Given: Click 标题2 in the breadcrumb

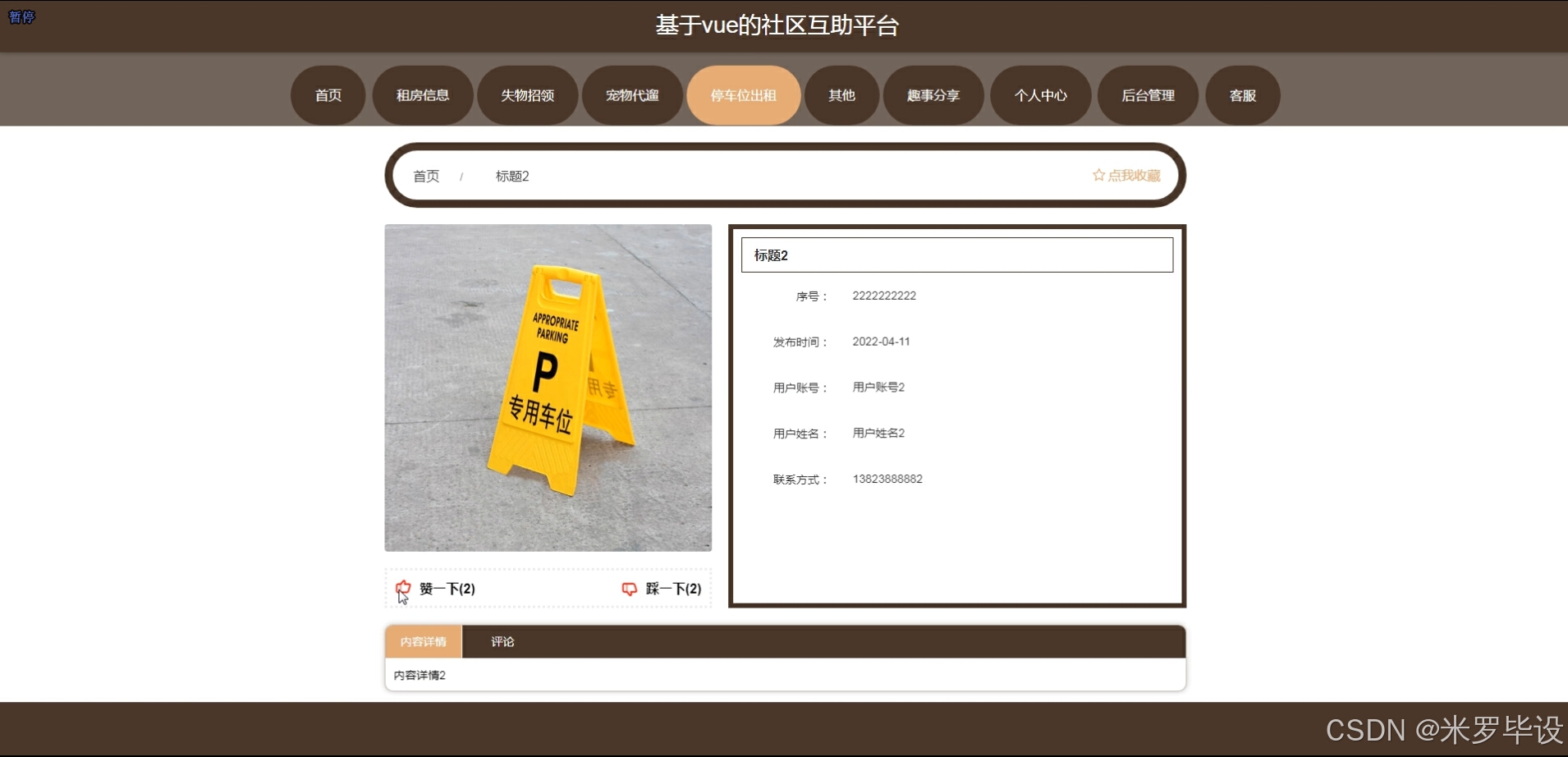Looking at the screenshot, I should coord(512,176).
